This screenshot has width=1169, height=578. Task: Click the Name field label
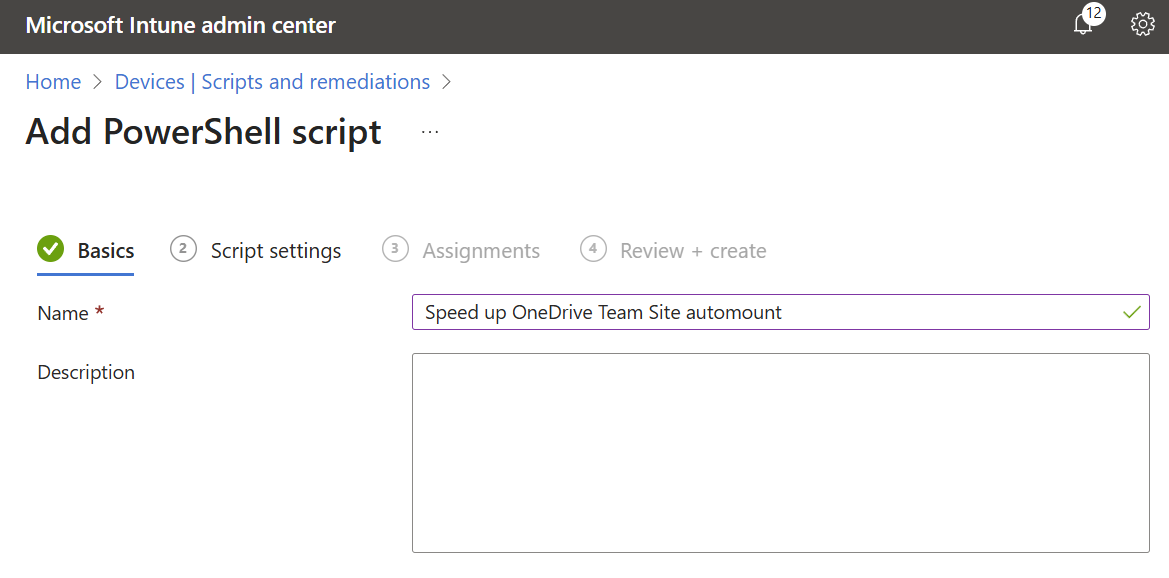click(x=63, y=313)
